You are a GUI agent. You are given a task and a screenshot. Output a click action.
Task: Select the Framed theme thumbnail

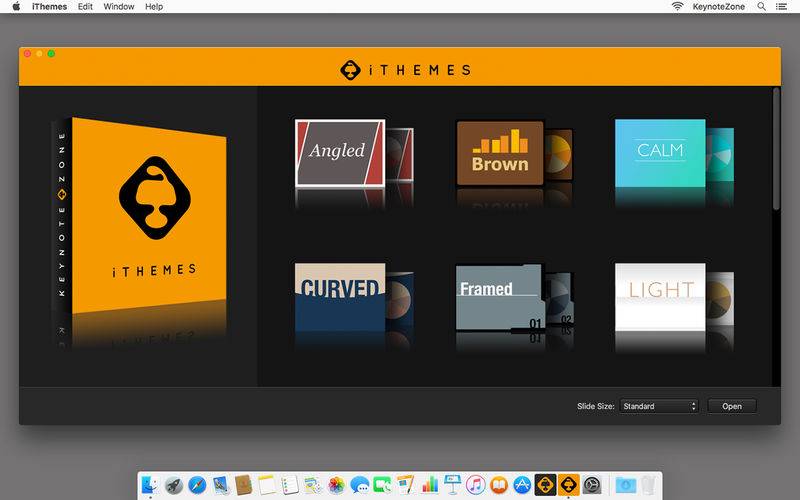click(x=500, y=297)
